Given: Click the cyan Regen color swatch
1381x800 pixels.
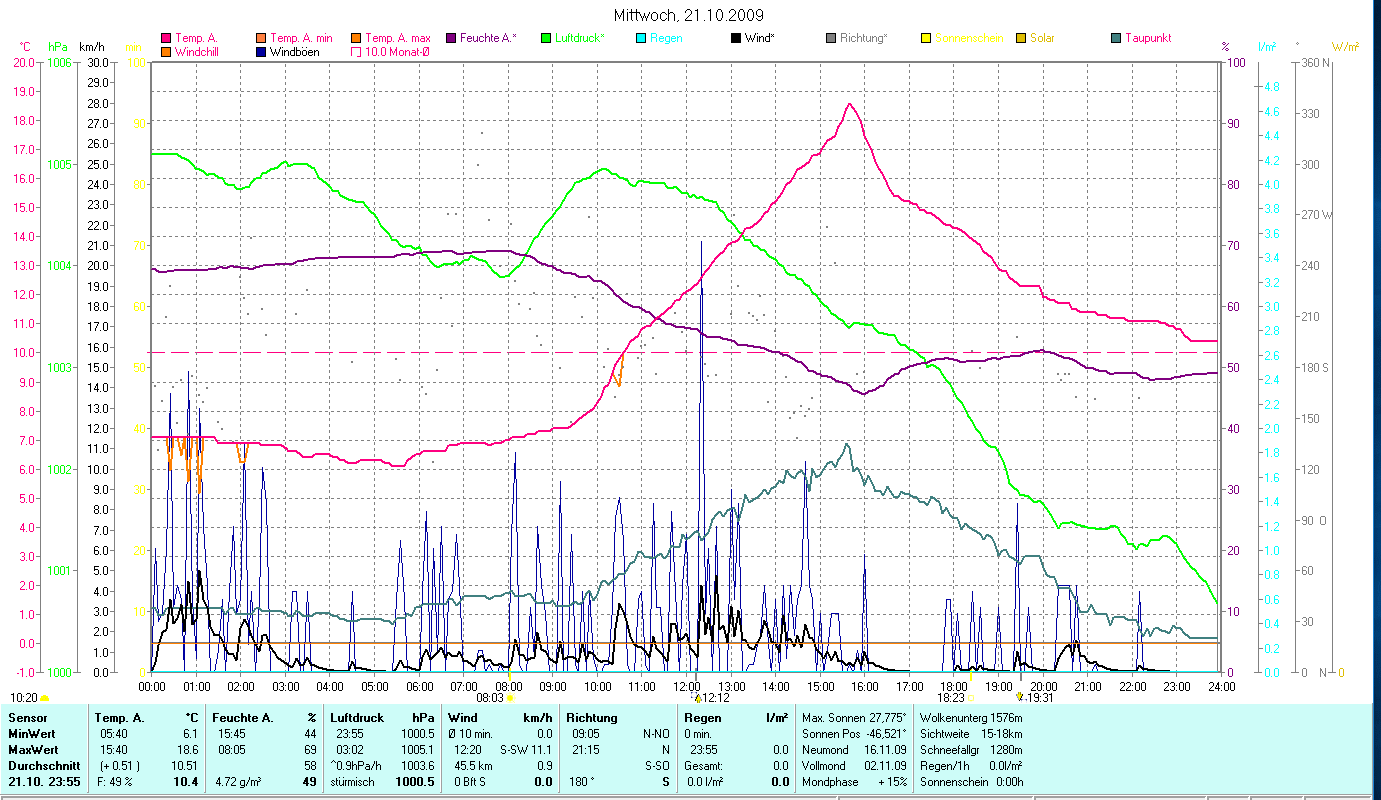Looking at the screenshot, I should click(641, 38).
